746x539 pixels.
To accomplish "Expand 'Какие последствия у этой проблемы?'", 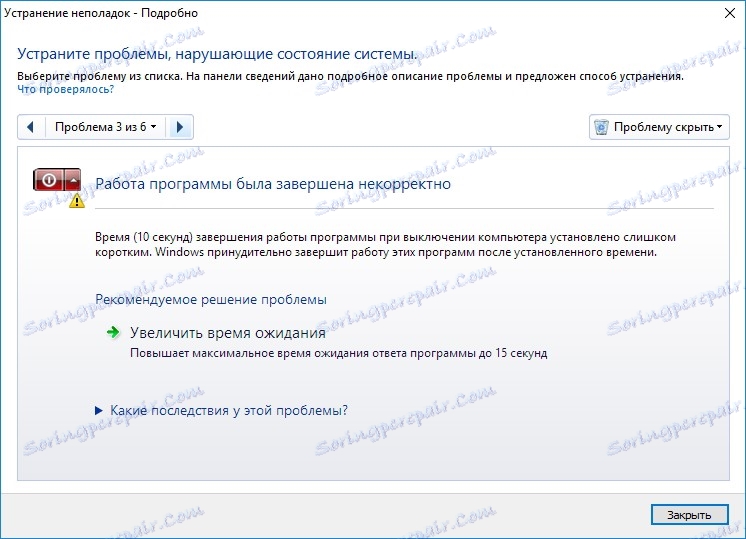I will [222, 411].
